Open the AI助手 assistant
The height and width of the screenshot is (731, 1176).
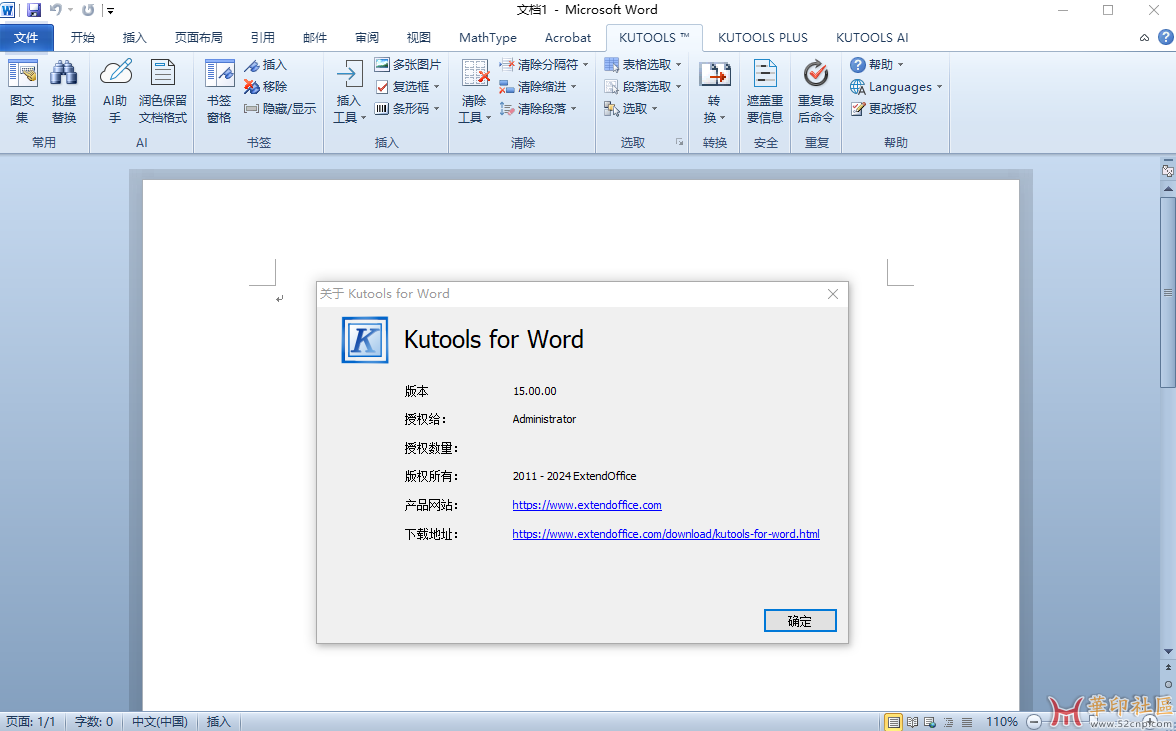[x=115, y=91]
